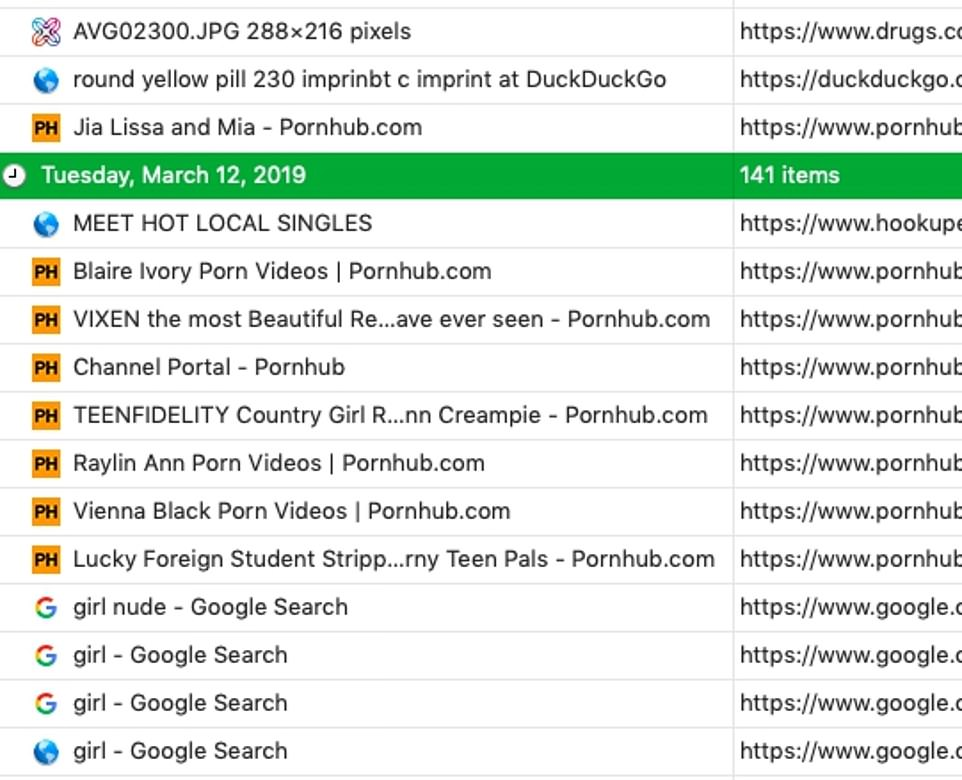Select the Lucky Foreign Student history entry
The height and width of the screenshot is (780, 962).
[x=481, y=559]
